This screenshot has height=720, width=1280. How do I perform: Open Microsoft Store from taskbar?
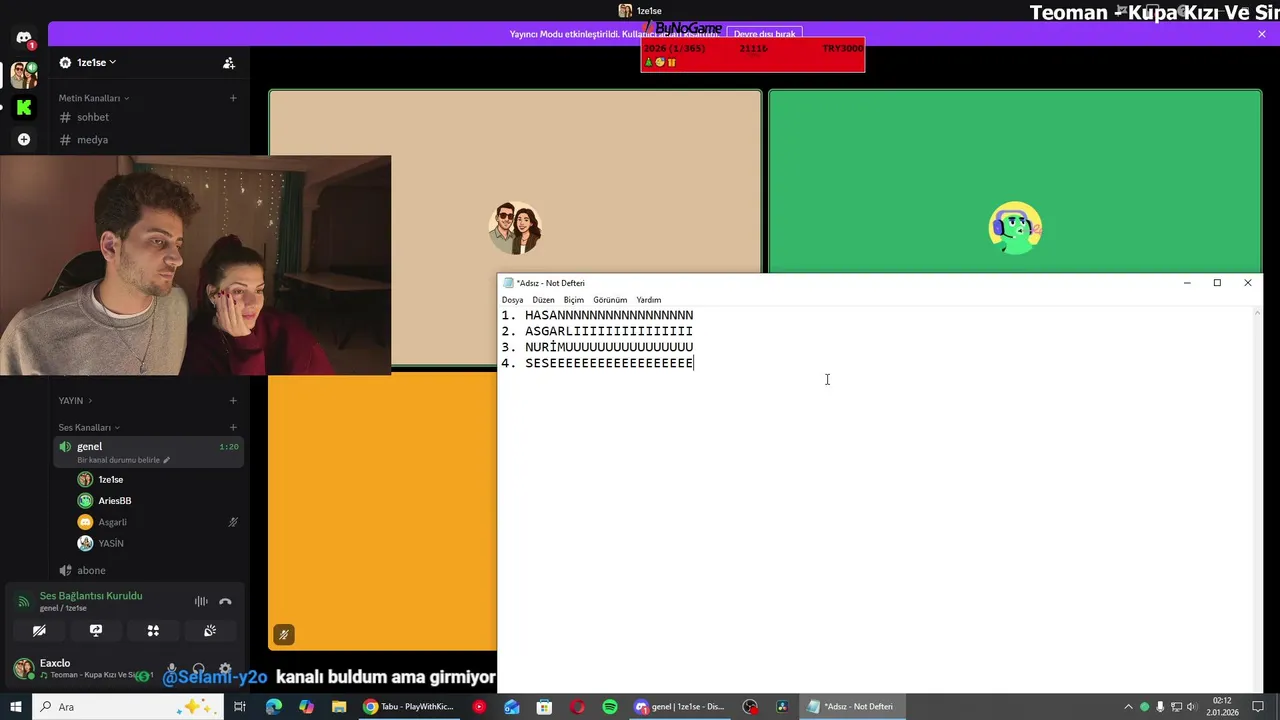tap(544, 707)
